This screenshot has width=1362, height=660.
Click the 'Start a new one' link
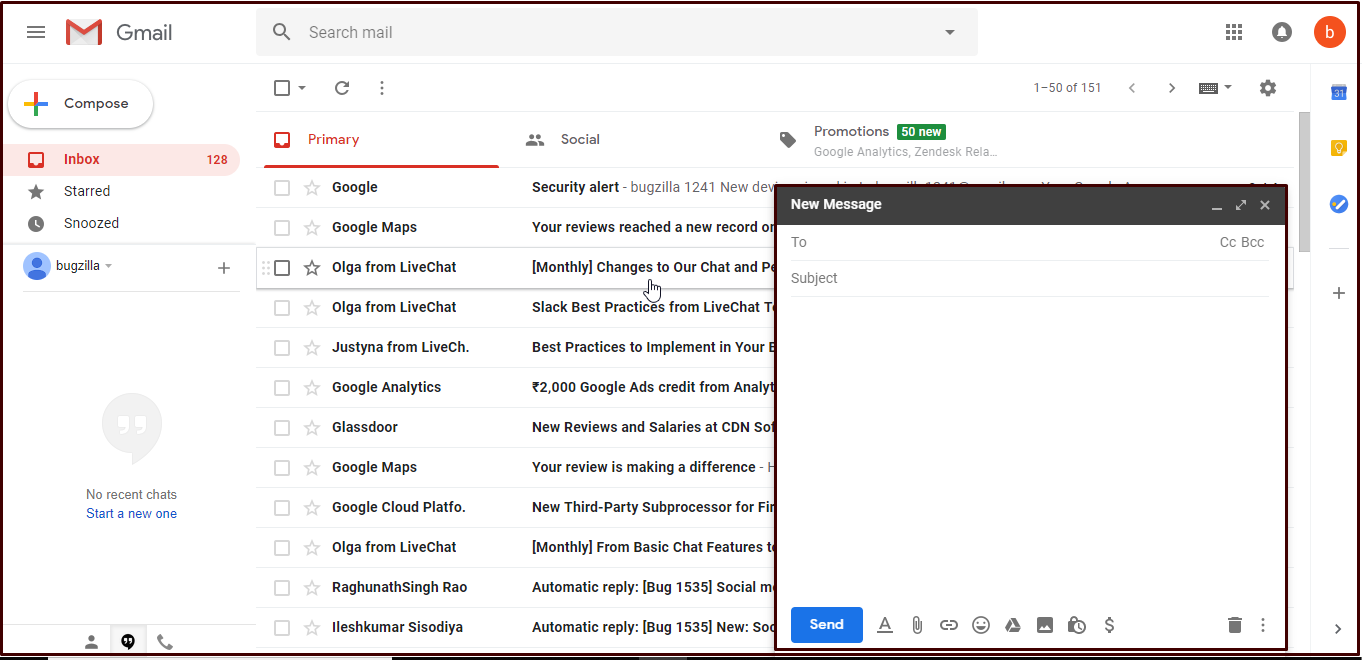(x=131, y=514)
